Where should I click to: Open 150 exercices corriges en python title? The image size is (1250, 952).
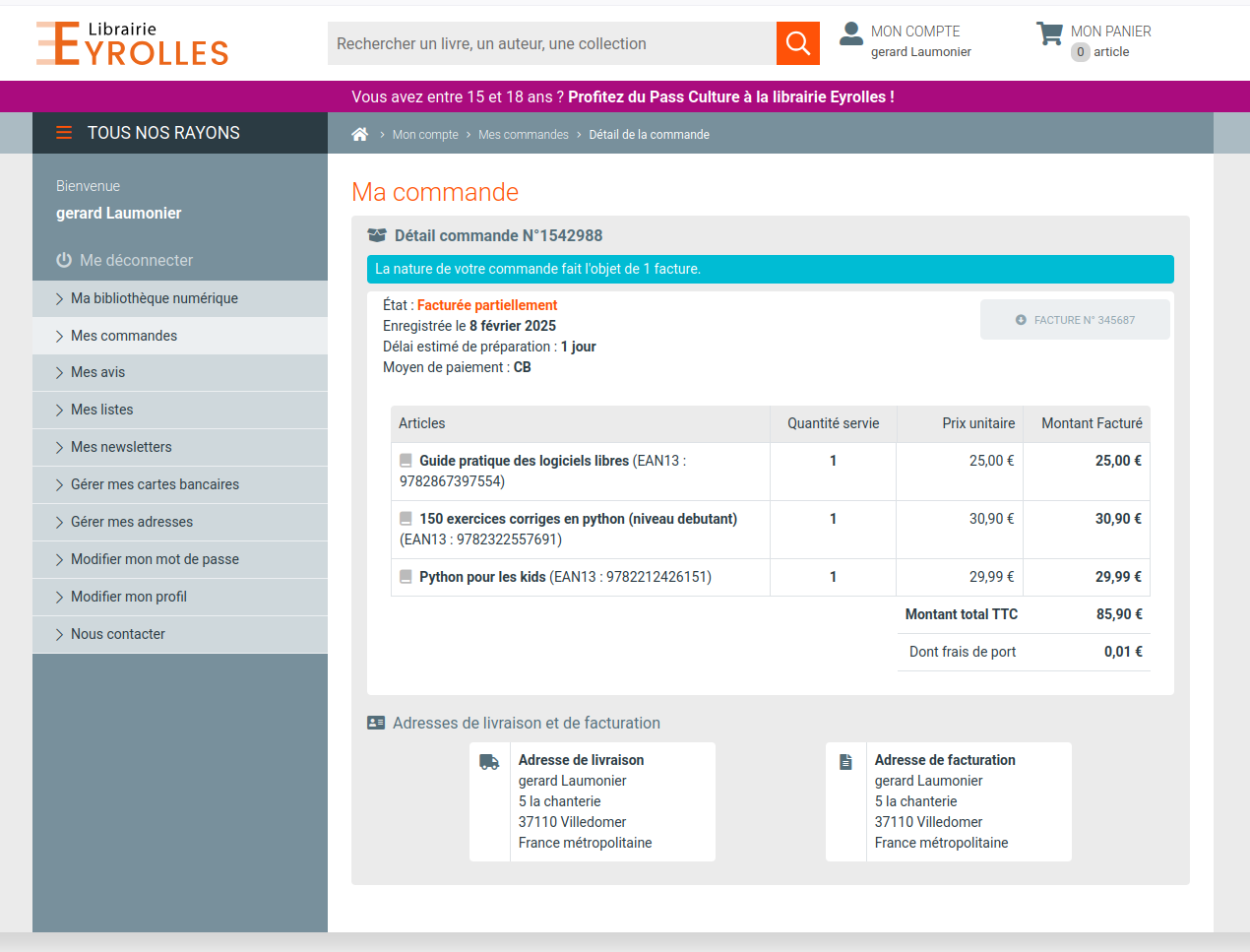pyautogui.click(x=578, y=519)
